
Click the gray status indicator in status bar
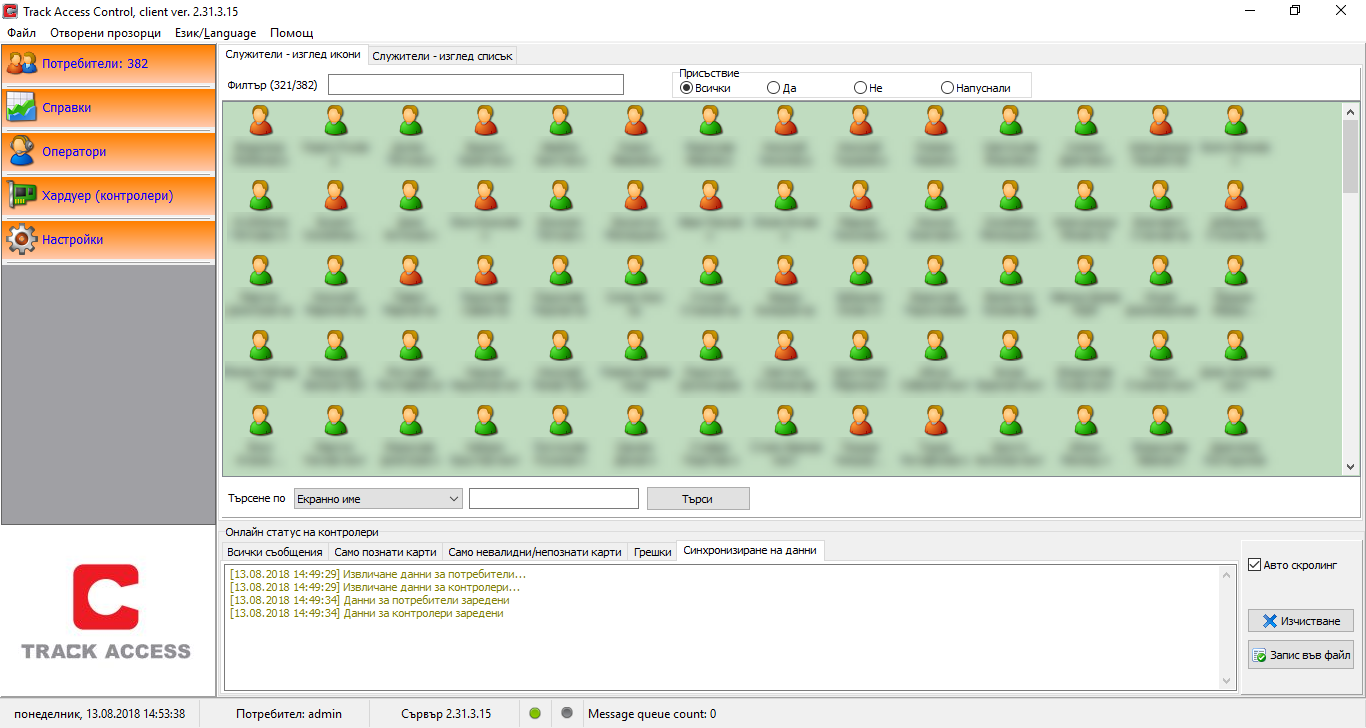coord(567,714)
